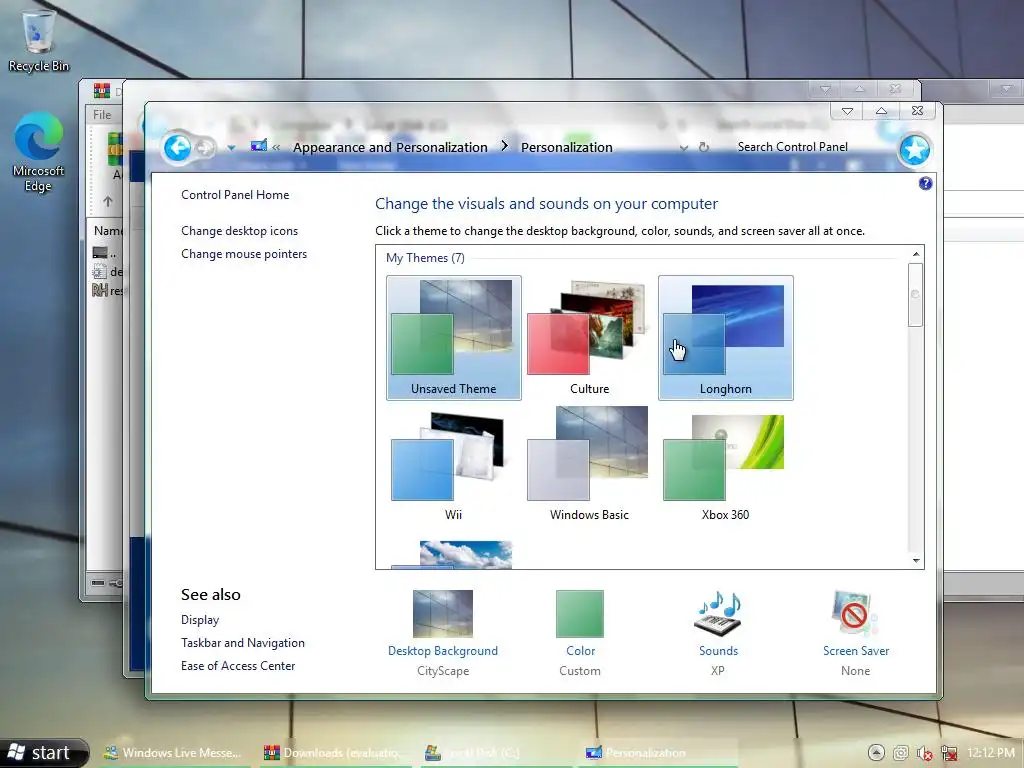Go back with the blue Back arrow
The height and width of the screenshot is (768, 1024).
(177, 148)
